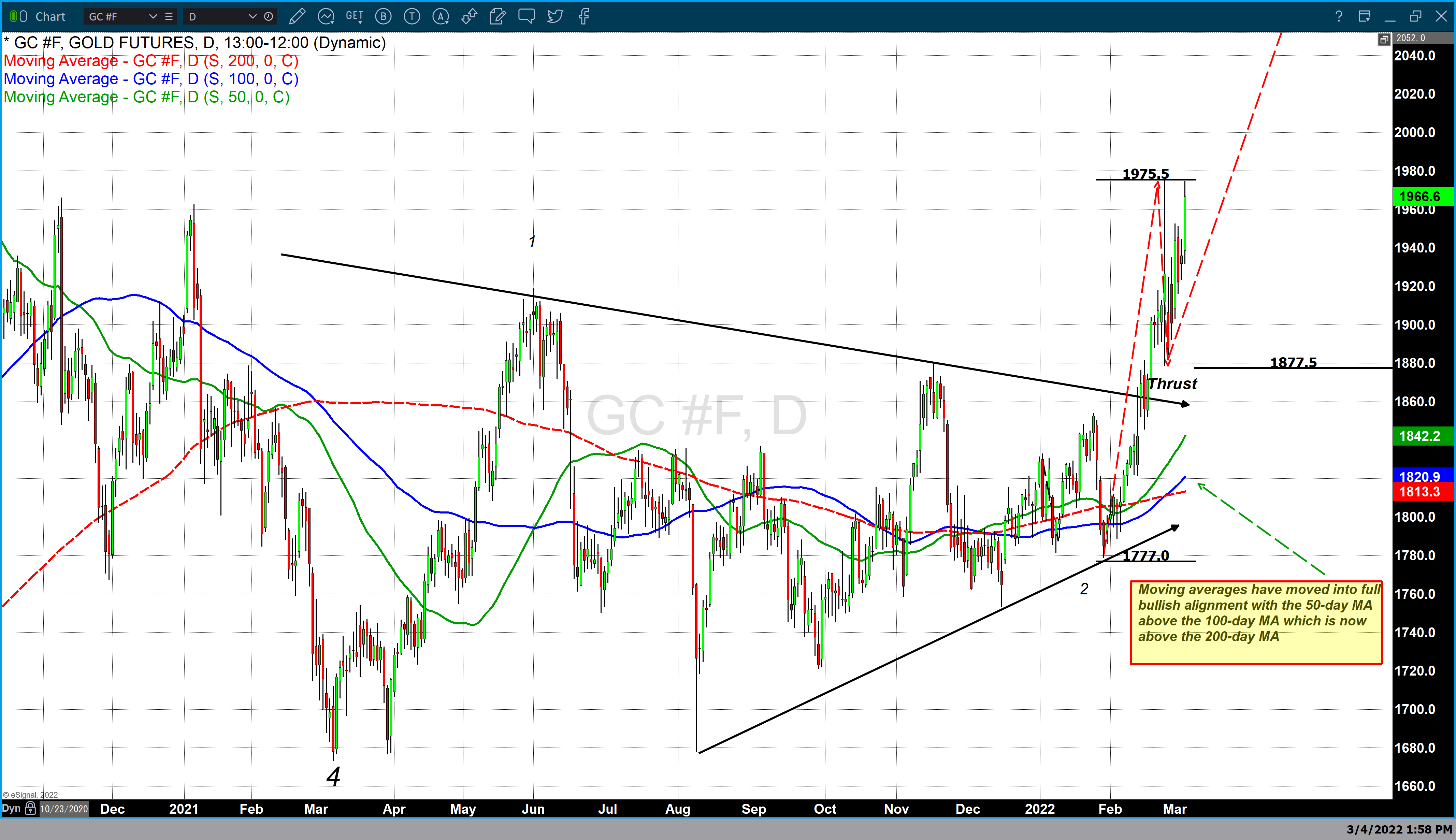Viewport: 1456px width, 840px height.
Task: Expand the D interval dropdown
Action: click(x=252, y=17)
